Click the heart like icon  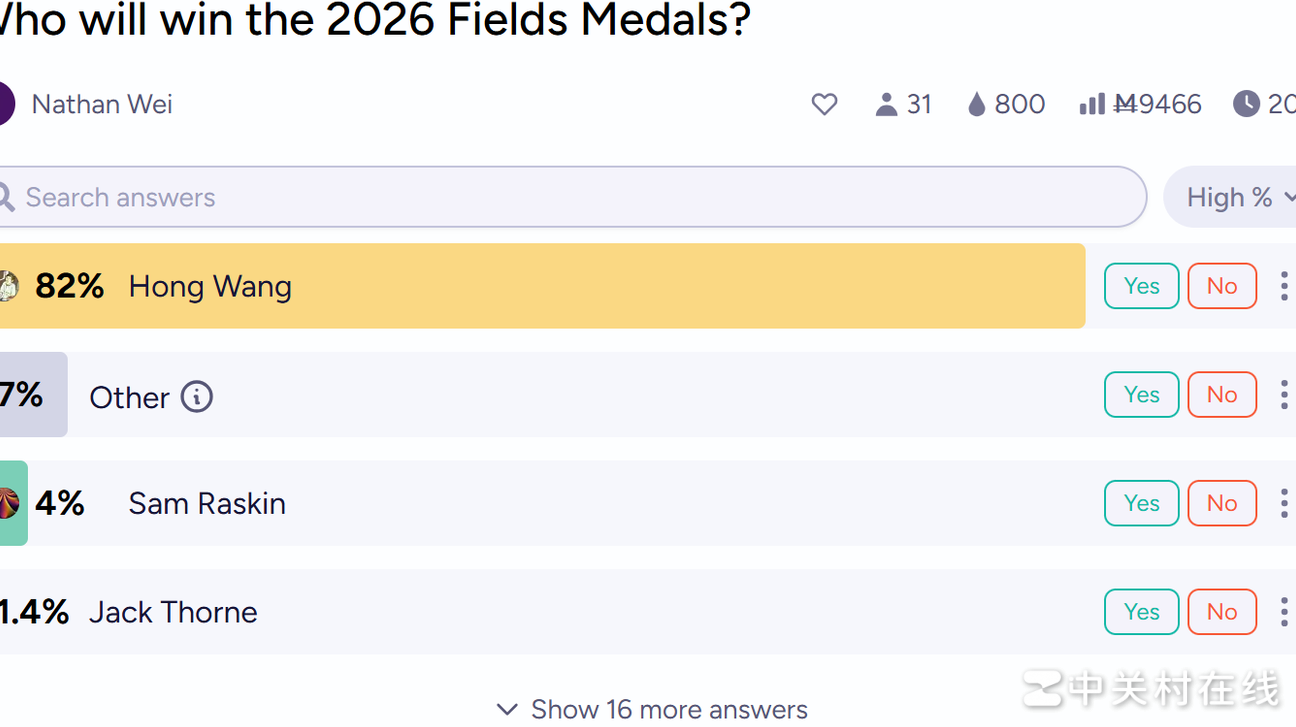(x=824, y=104)
